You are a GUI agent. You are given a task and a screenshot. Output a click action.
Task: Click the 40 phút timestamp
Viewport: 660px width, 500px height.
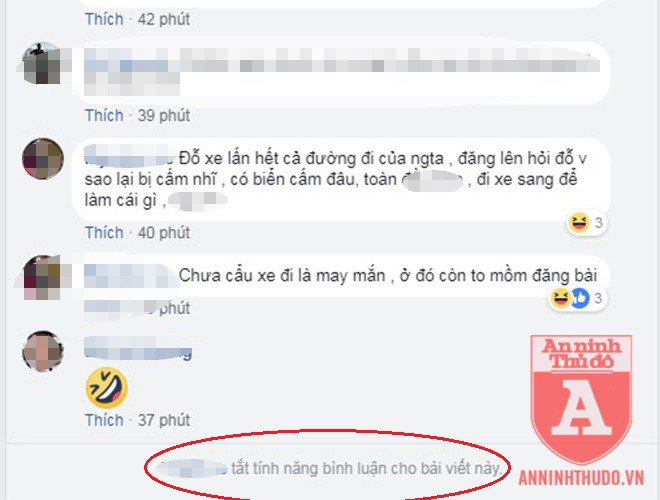click(x=164, y=232)
